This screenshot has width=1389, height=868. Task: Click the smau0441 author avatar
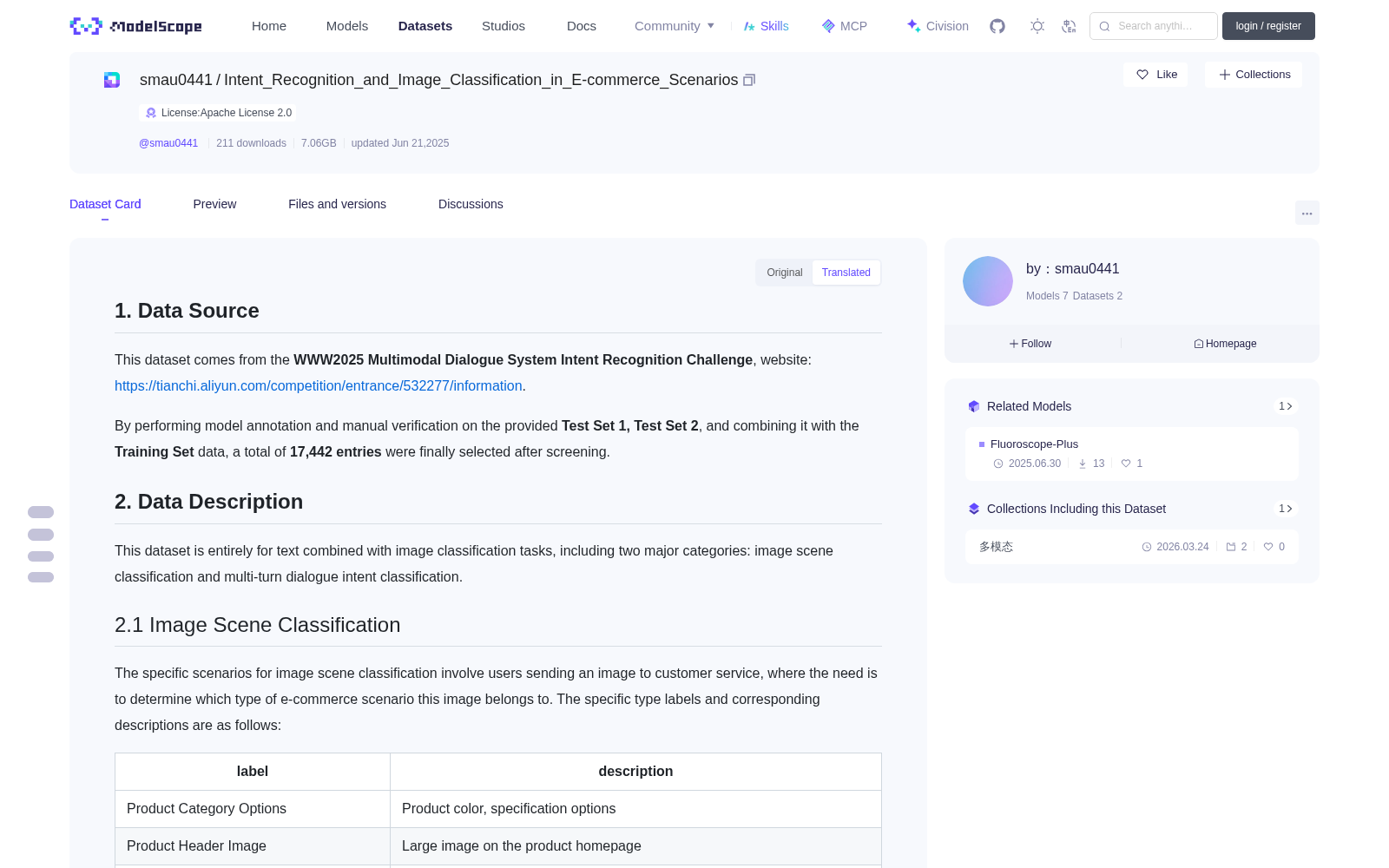point(988,281)
